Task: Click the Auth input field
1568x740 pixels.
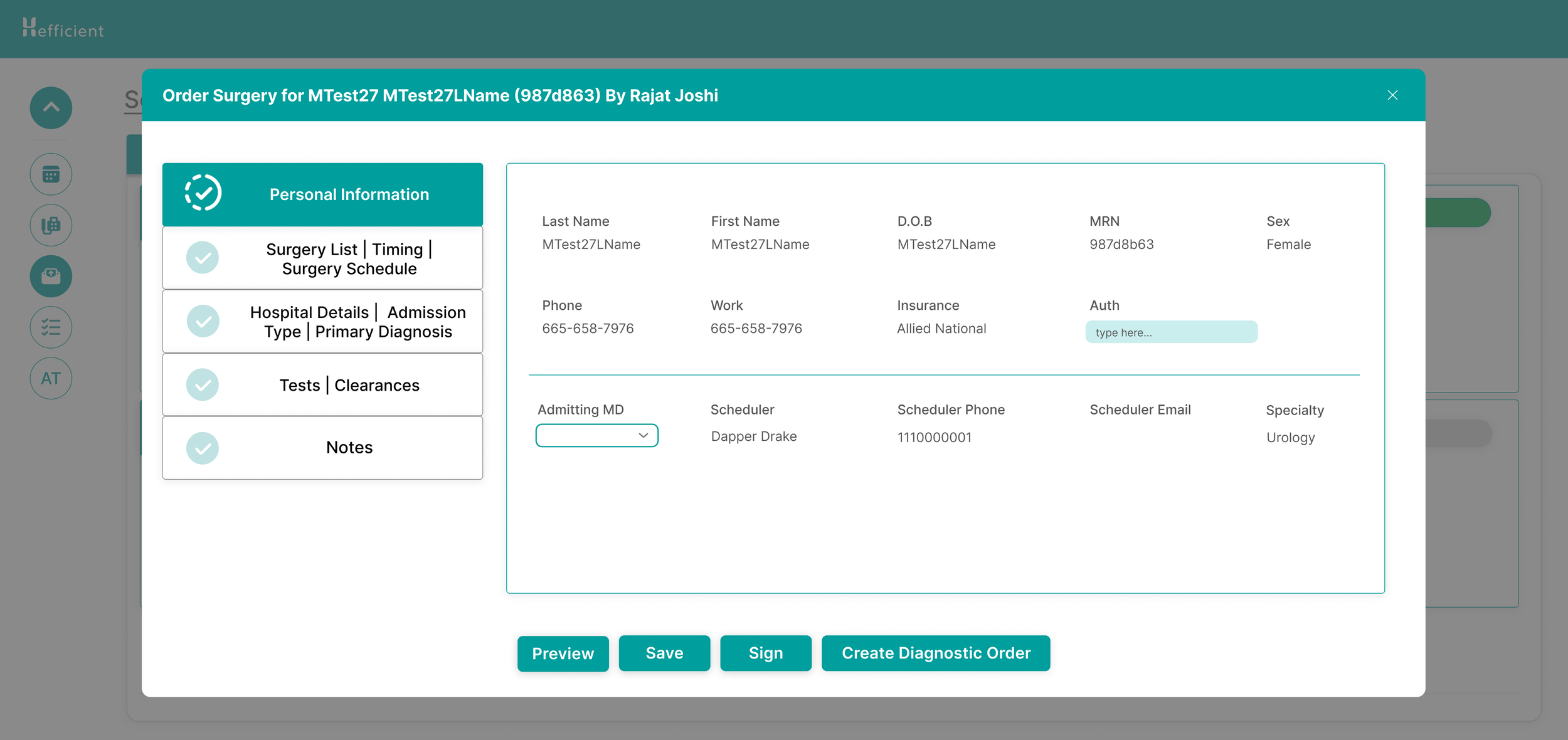Action: 1170,332
